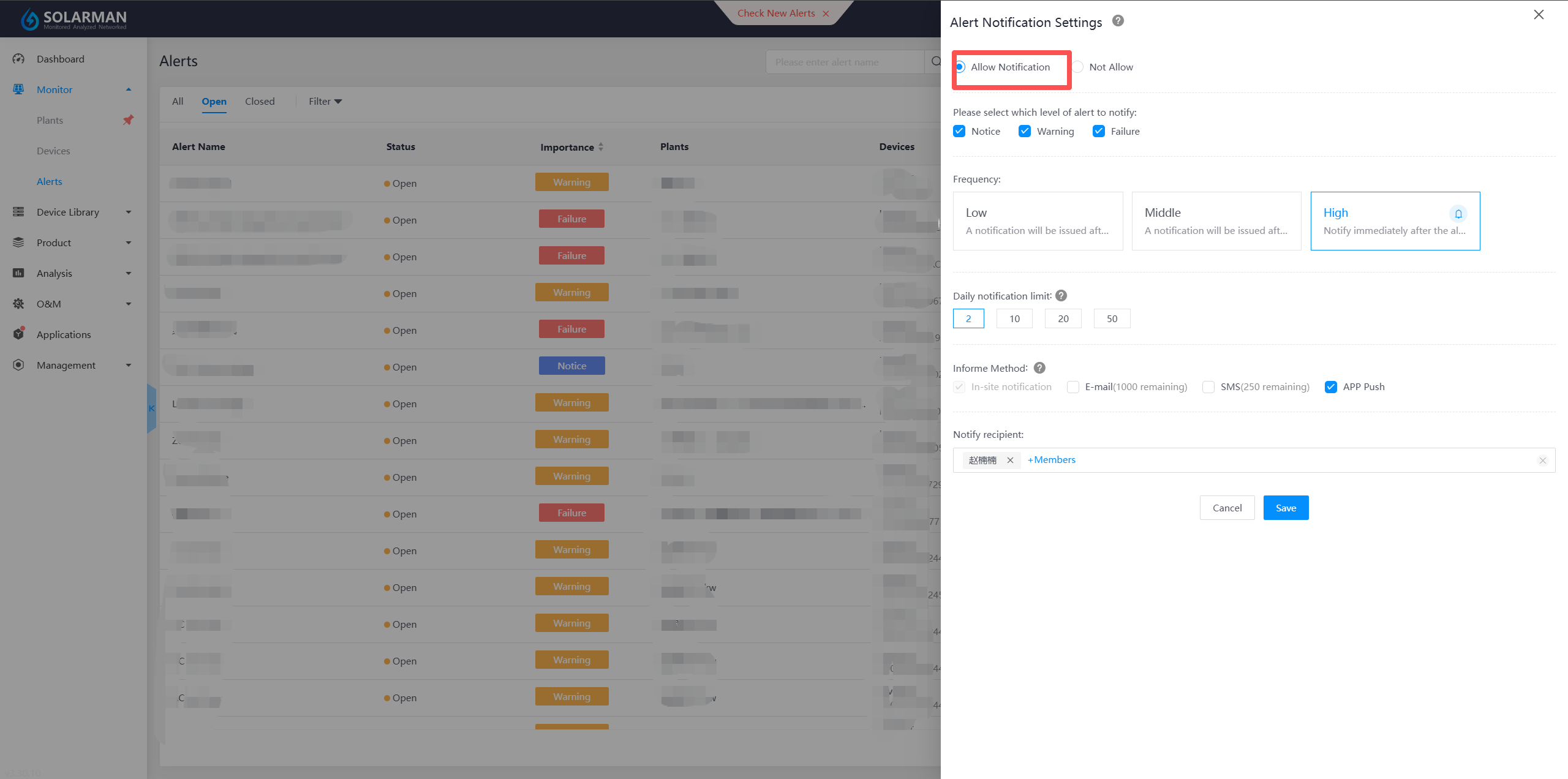
Task: Open Devices under the Monitor menu
Action: [53, 151]
